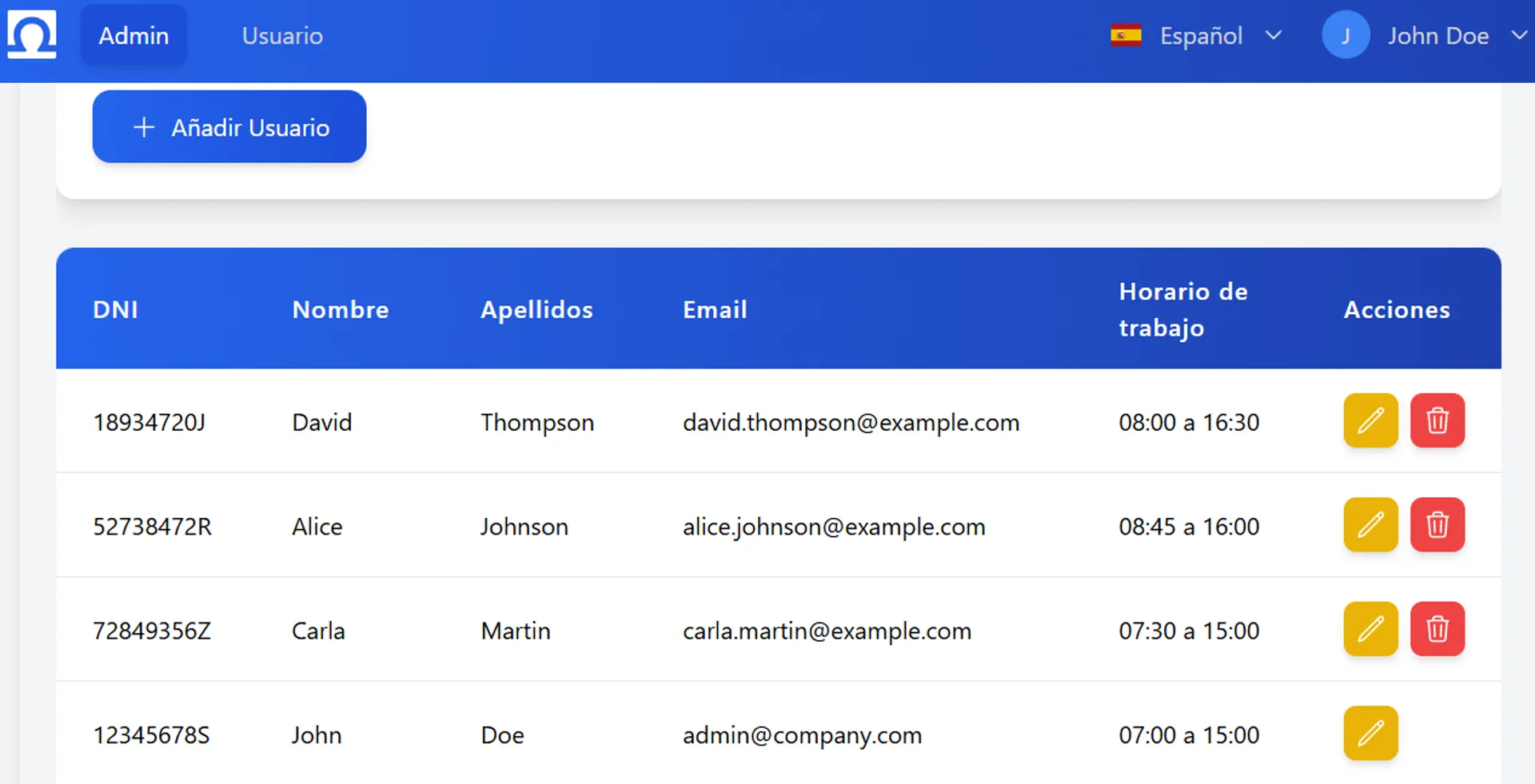The width and height of the screenshot is (1535, 784).
Task: Click the Spanish flag icon
Action: pos(1126,36)
